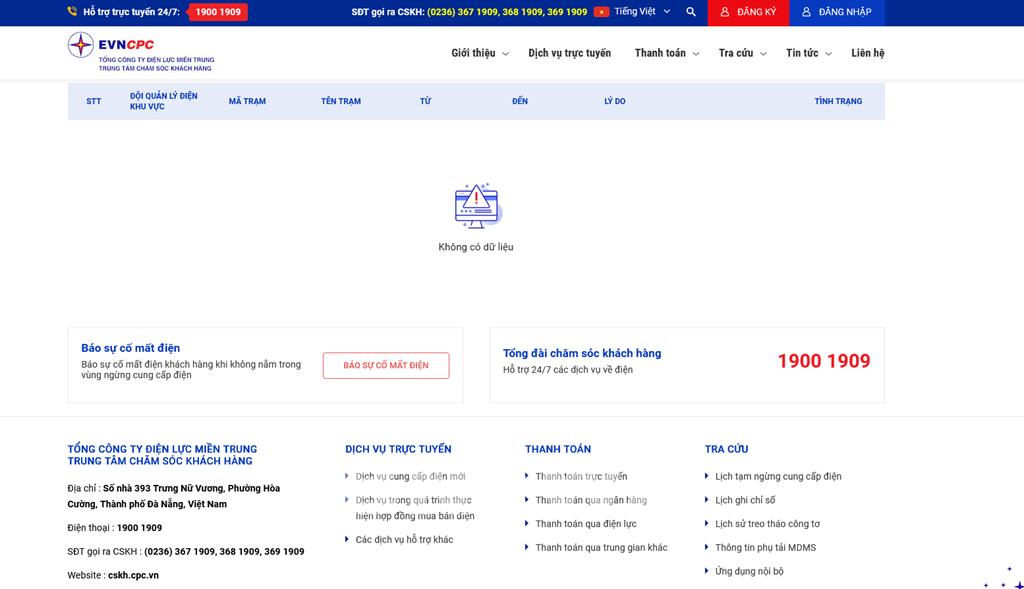Go to Dịch vụ trực tuyến menu
Viewport: 1024px width, 589px height.
click(x=569, y=53)
